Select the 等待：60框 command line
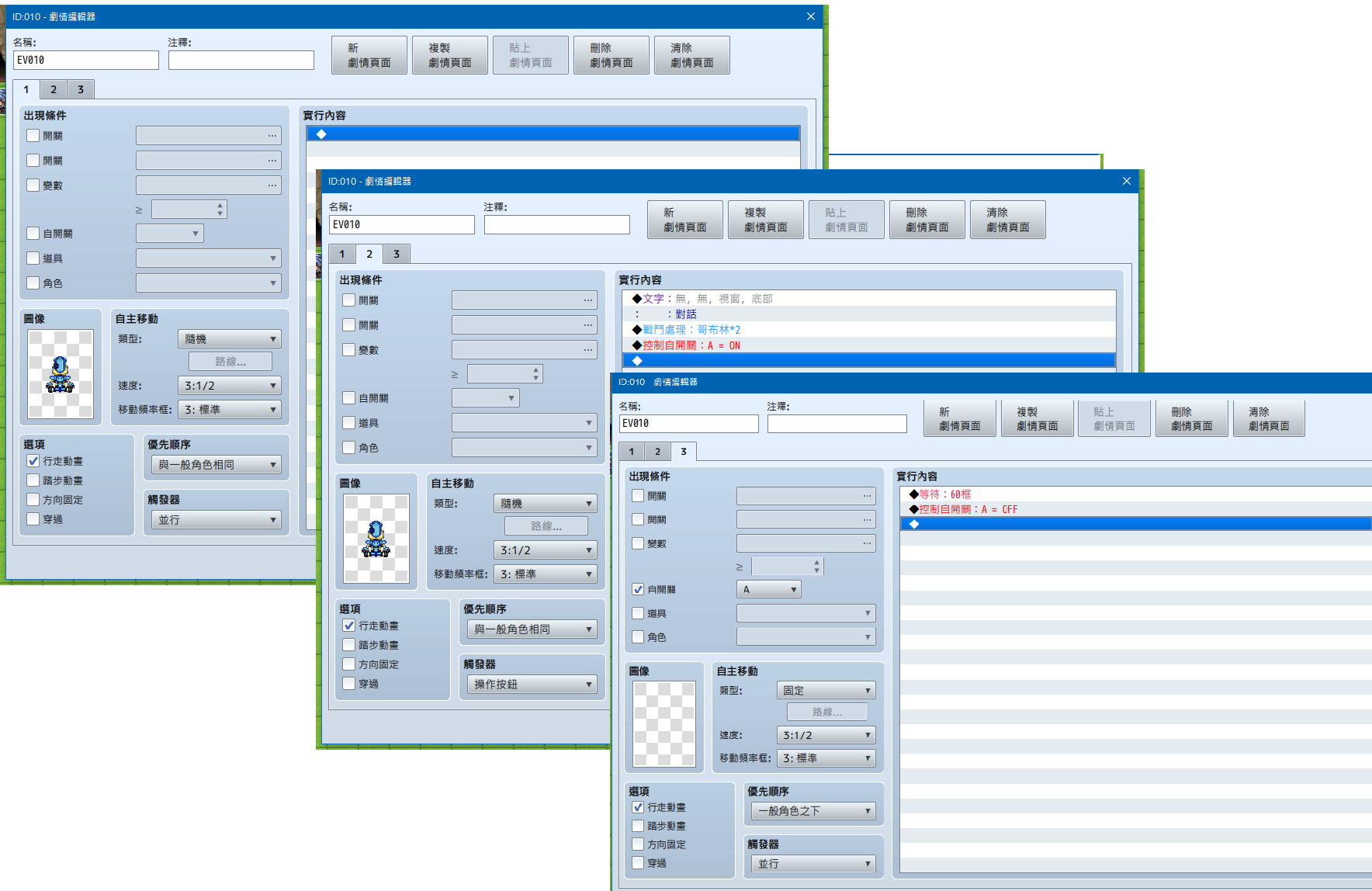Viewport: 1372px width, 891px height. pos(1135,494)
